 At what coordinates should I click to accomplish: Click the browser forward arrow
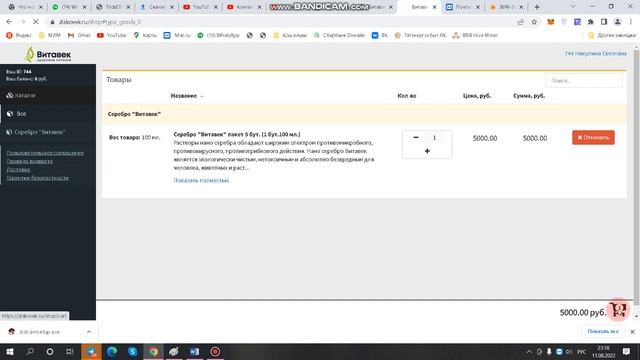coord(22,22)
